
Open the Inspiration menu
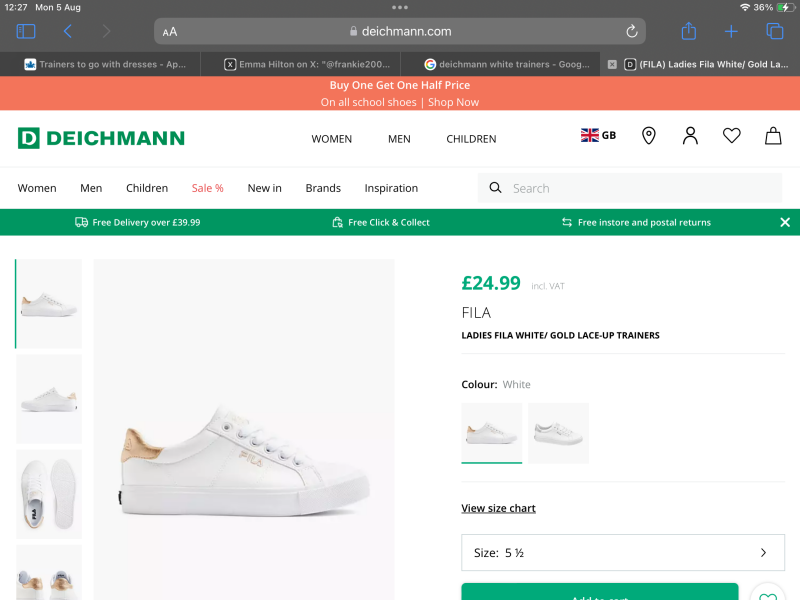pos(391,188)
